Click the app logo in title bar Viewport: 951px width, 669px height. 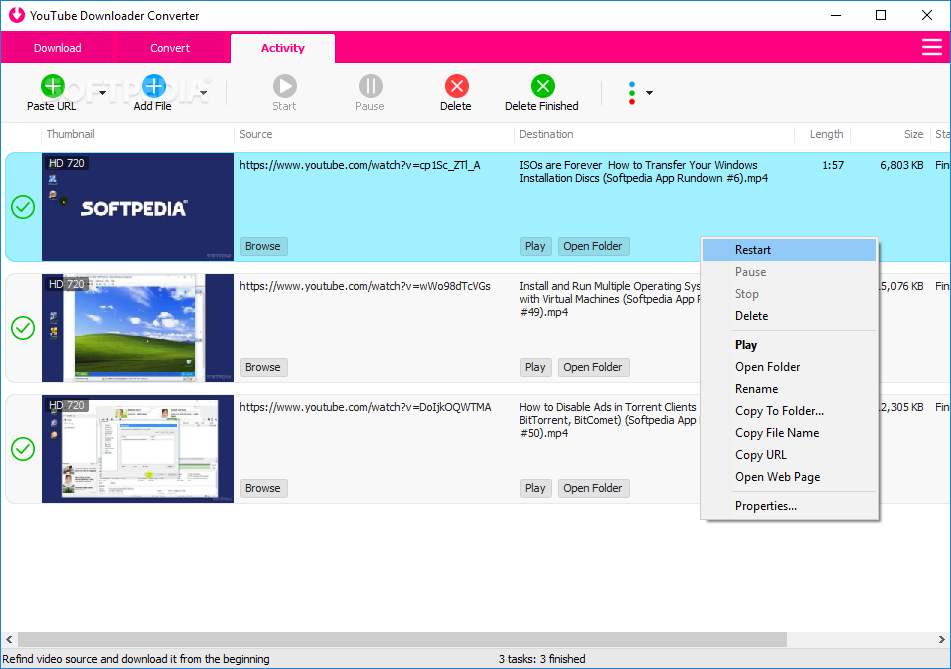(x=16, y=15)
